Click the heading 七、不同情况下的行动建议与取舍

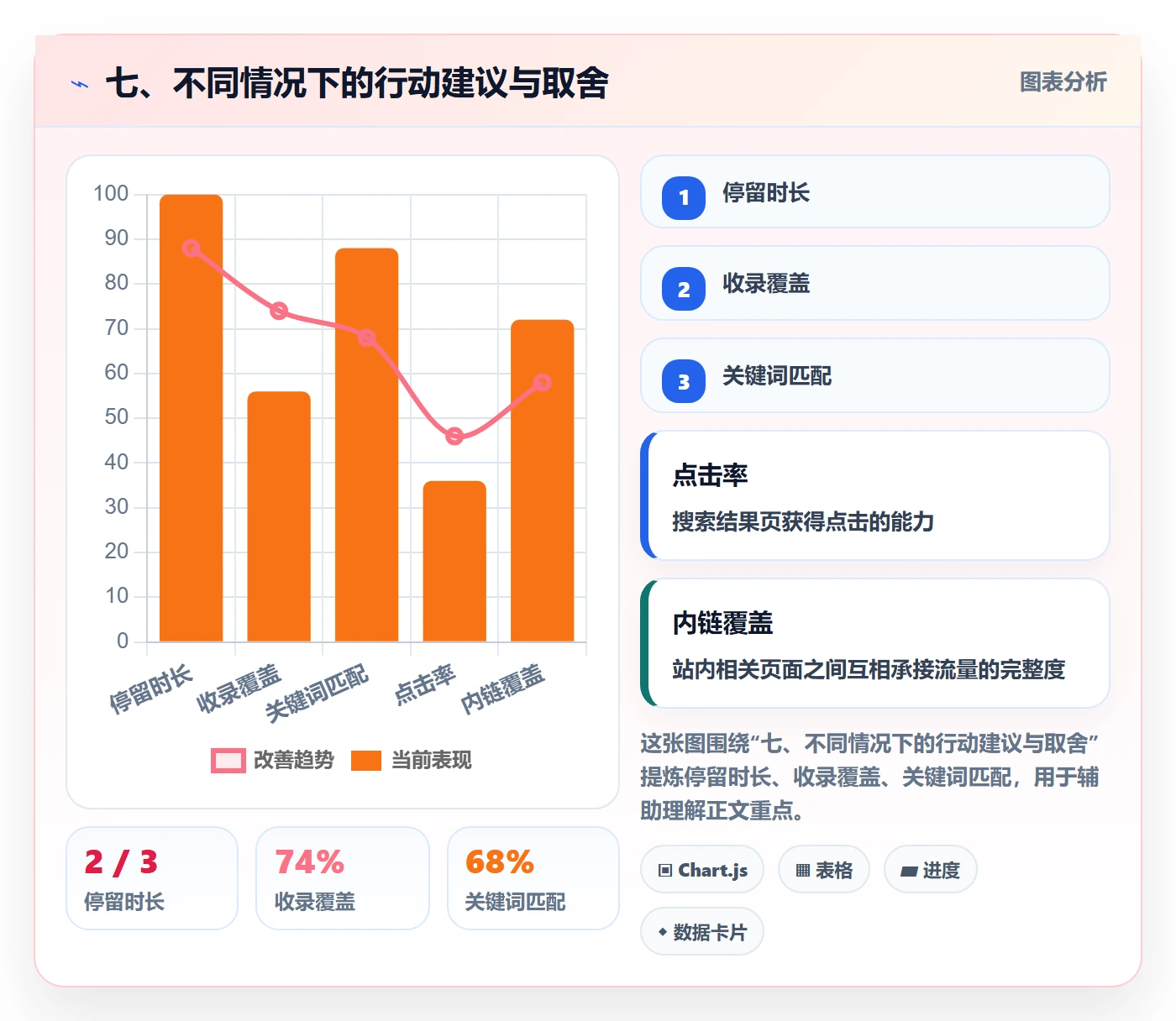pyautogui.click(x=357, y=83)
